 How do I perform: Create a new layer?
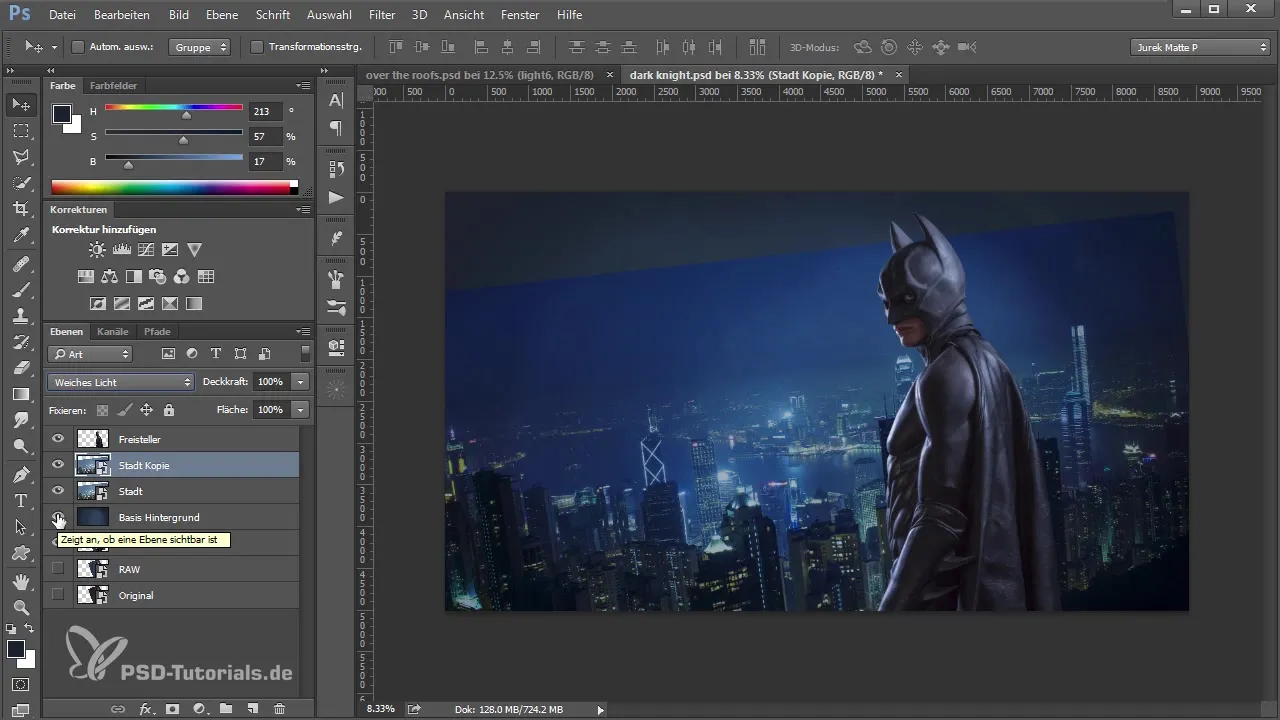[x=252, y=709]
